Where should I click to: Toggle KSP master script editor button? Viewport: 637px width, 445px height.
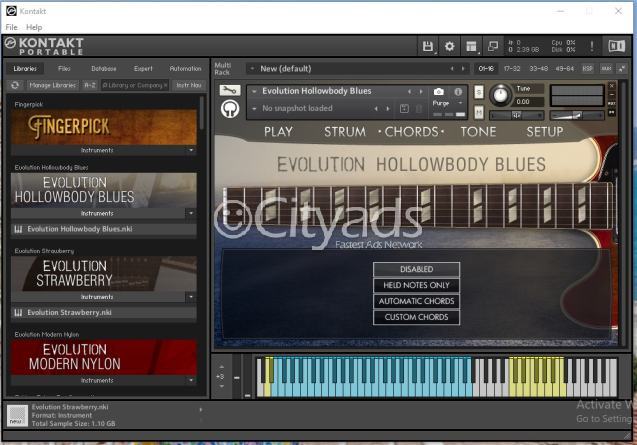(x=587, y=69)
